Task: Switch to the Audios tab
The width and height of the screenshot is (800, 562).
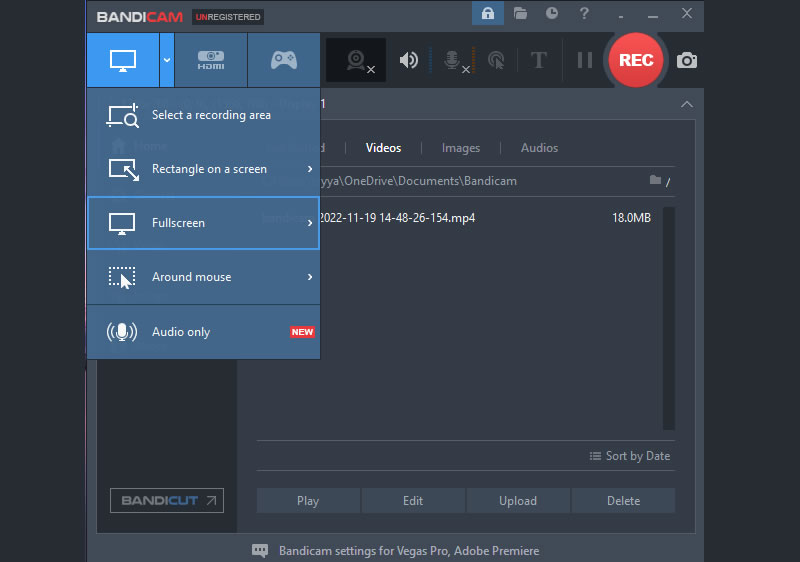Action: tap(539, 148)
